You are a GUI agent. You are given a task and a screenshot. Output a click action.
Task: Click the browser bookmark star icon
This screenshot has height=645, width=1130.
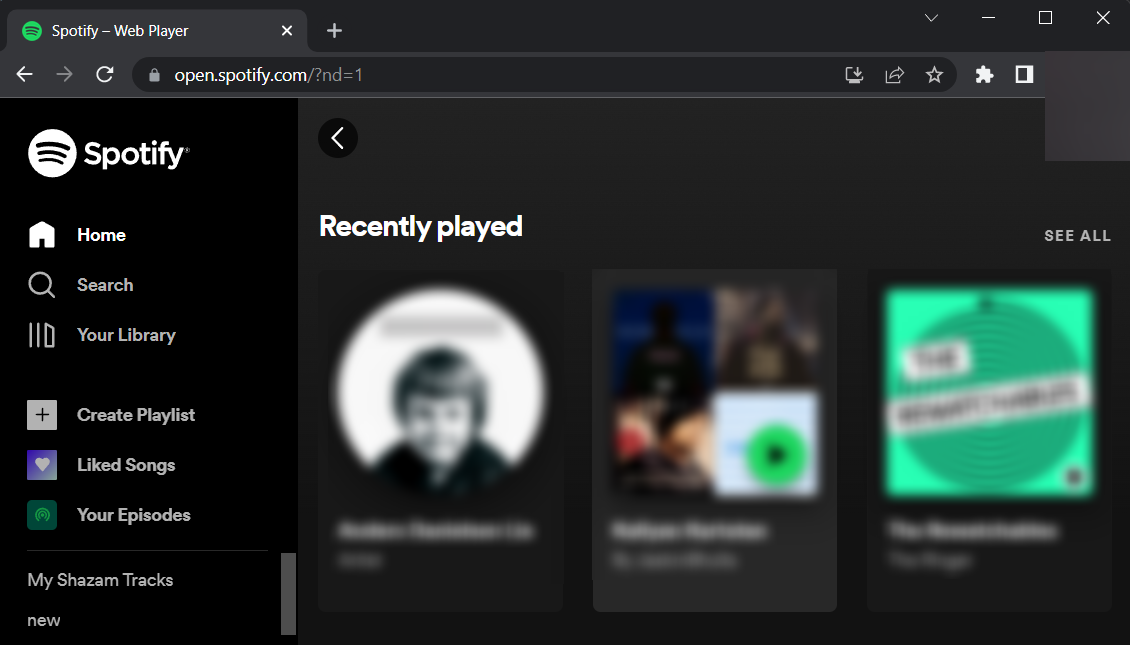point(934,74)
